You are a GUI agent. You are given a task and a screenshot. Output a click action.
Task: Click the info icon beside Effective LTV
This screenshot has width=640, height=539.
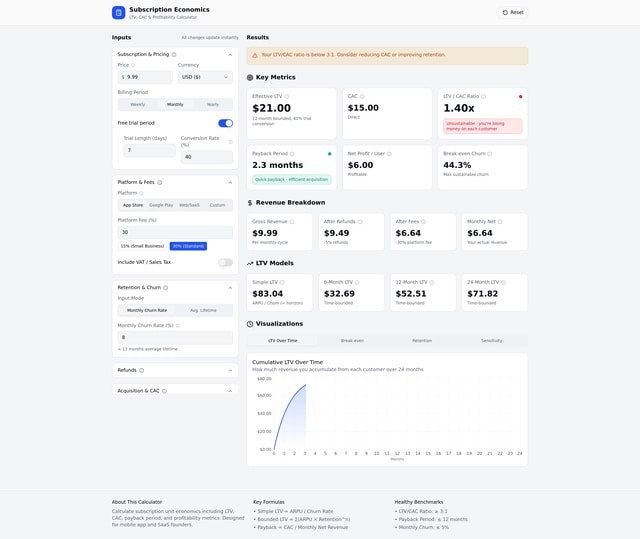coord(287,97)
